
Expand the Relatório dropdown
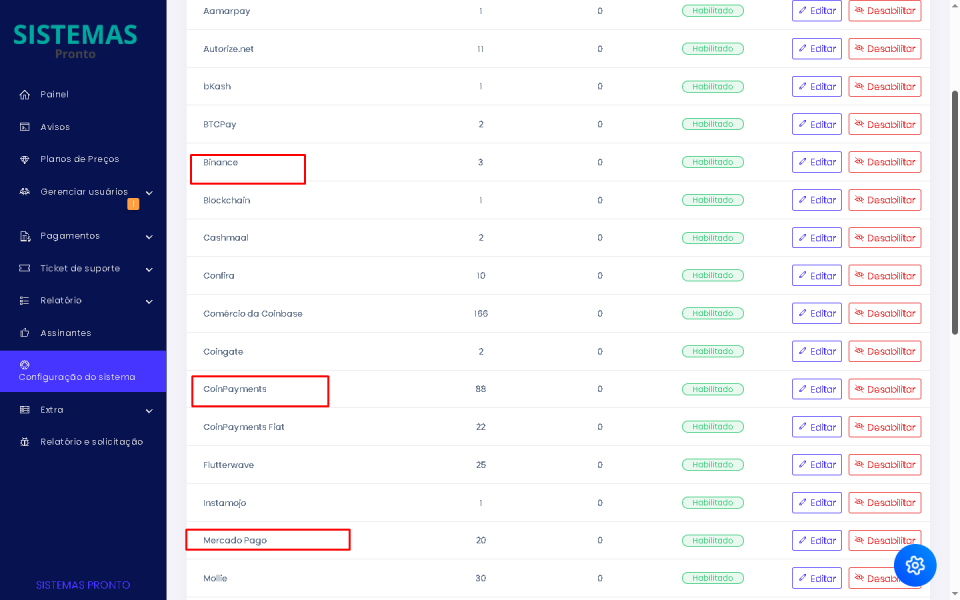tap(149, 300)
